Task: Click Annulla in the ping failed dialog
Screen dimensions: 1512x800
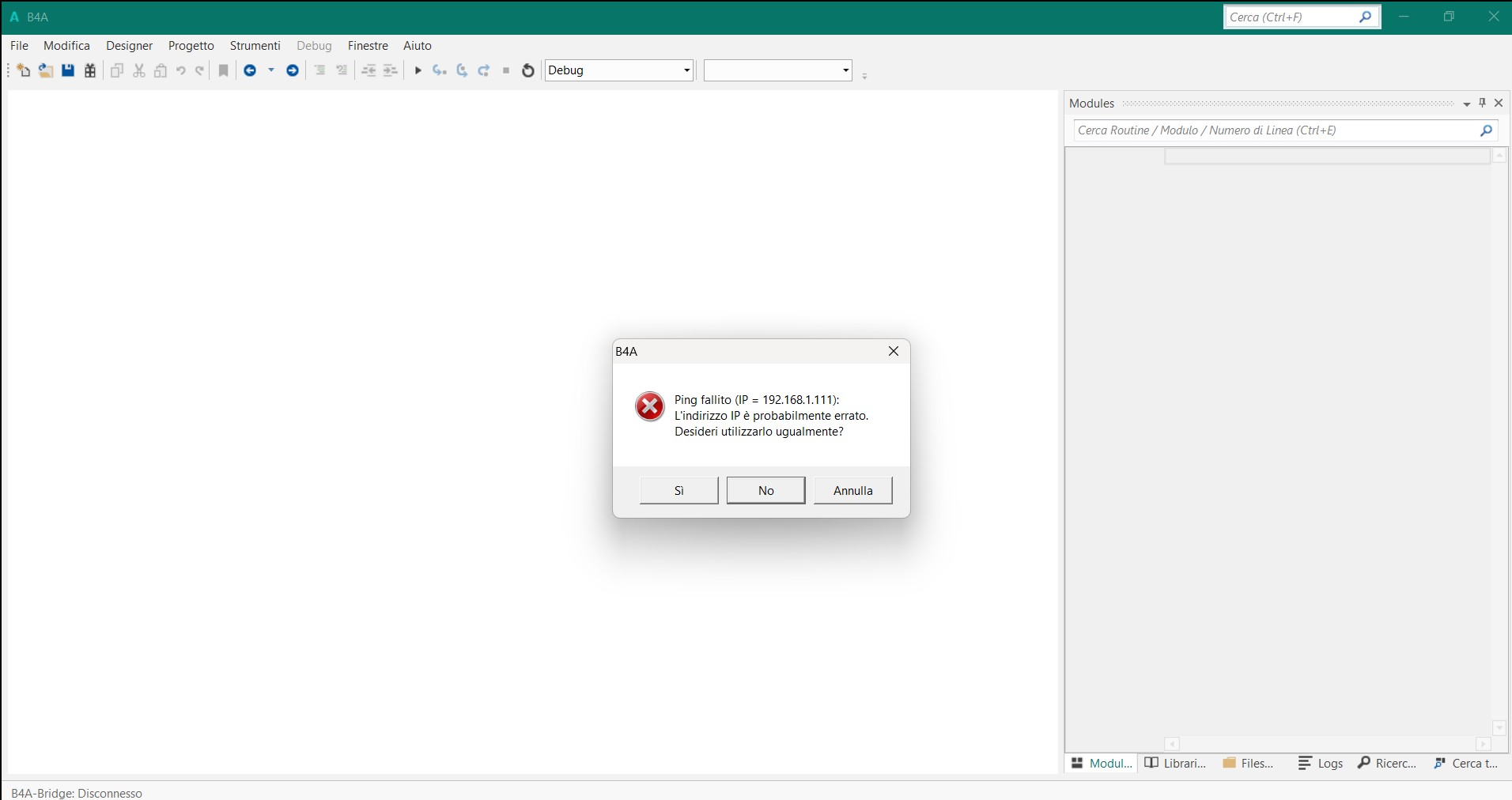Action: pos(853,490)
